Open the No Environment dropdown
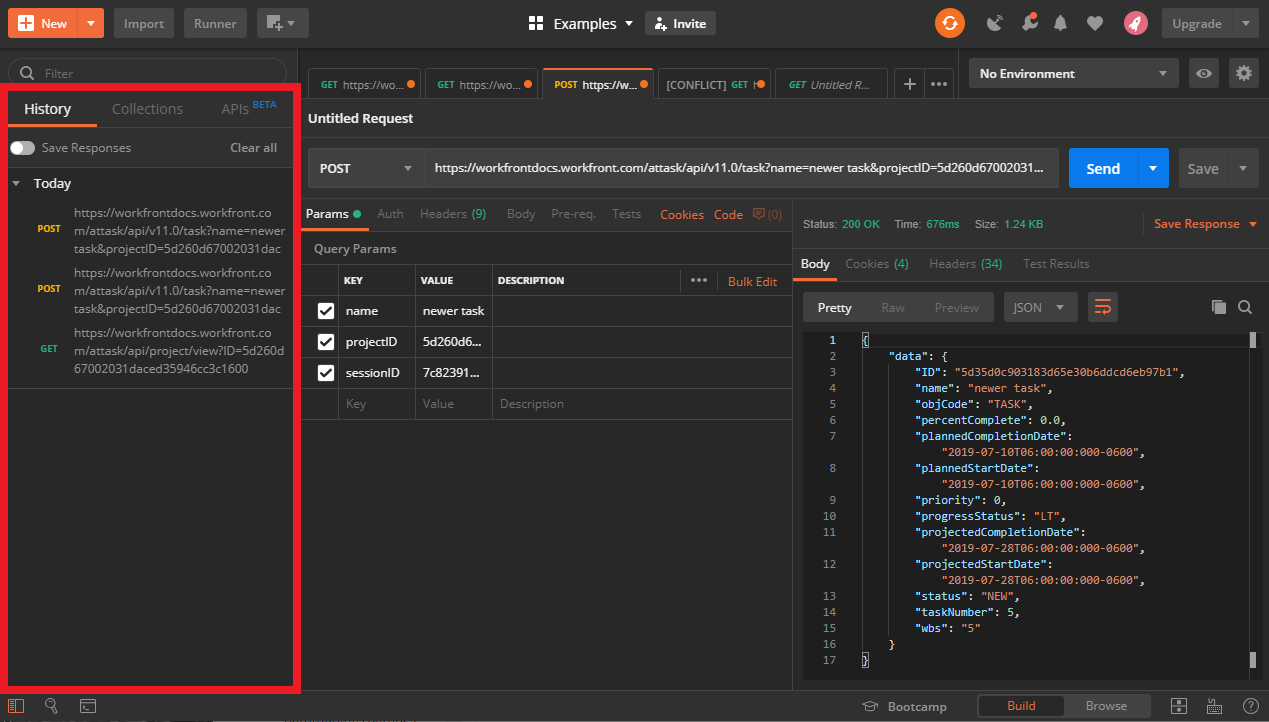Screen dimensions: 1269x722 pos(1074,73)
